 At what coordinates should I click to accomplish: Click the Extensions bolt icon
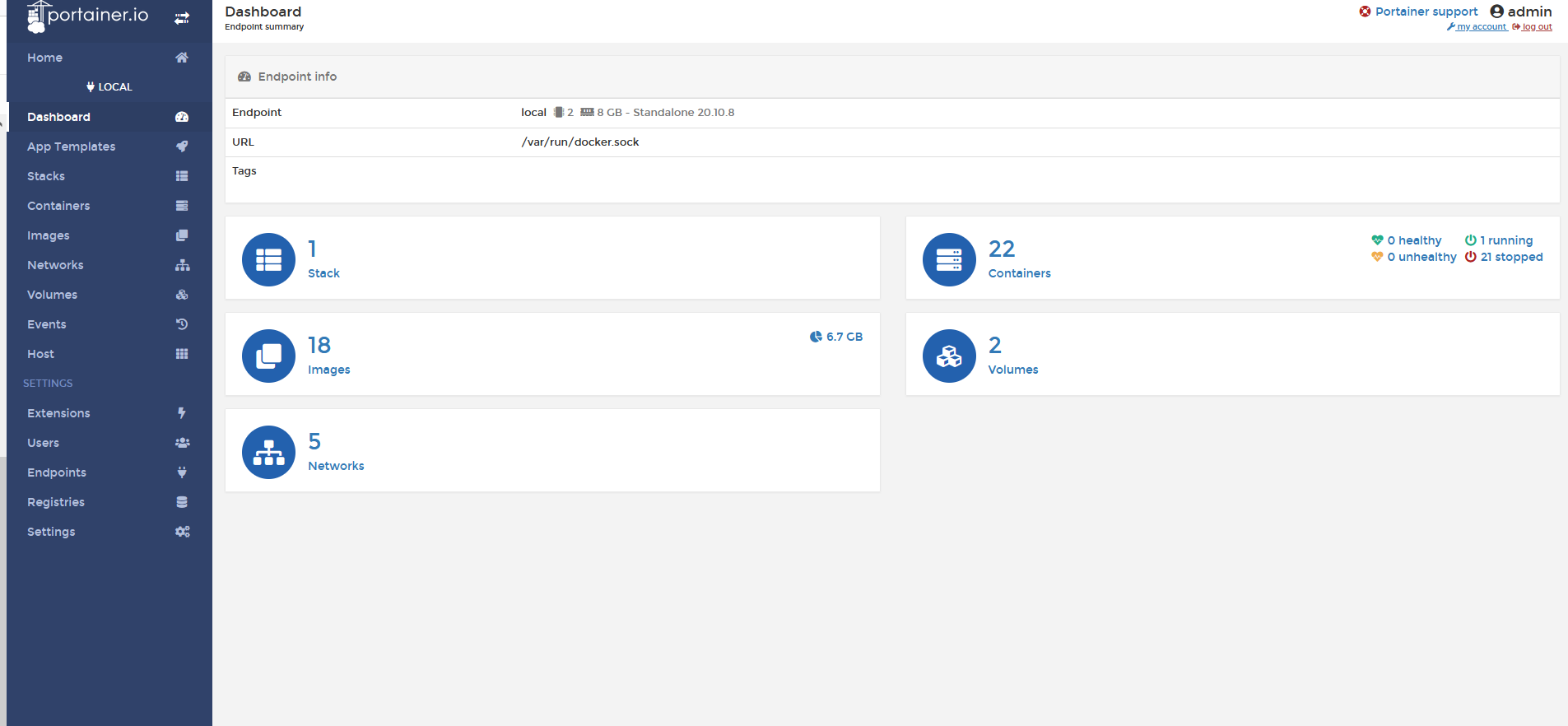point(182,413)
